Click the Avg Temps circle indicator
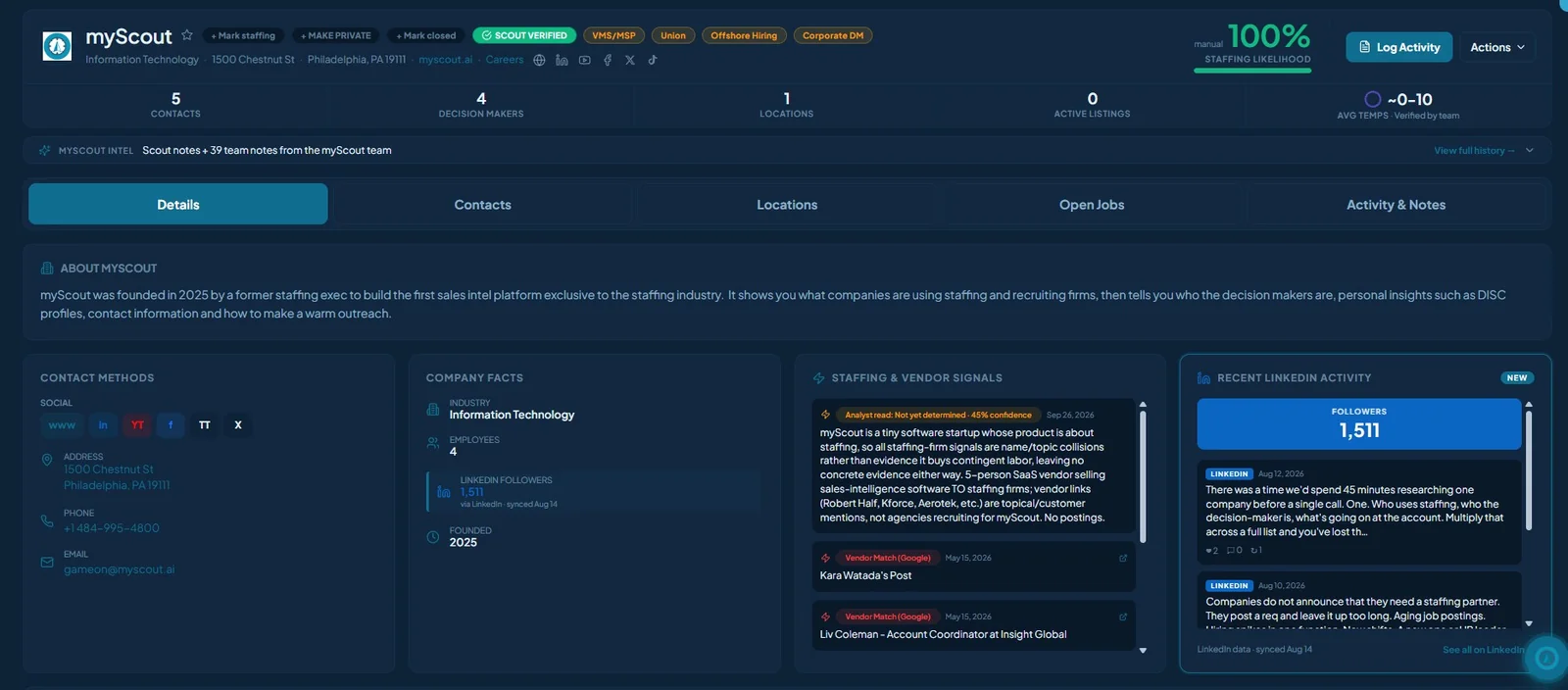 [1373, 99]
